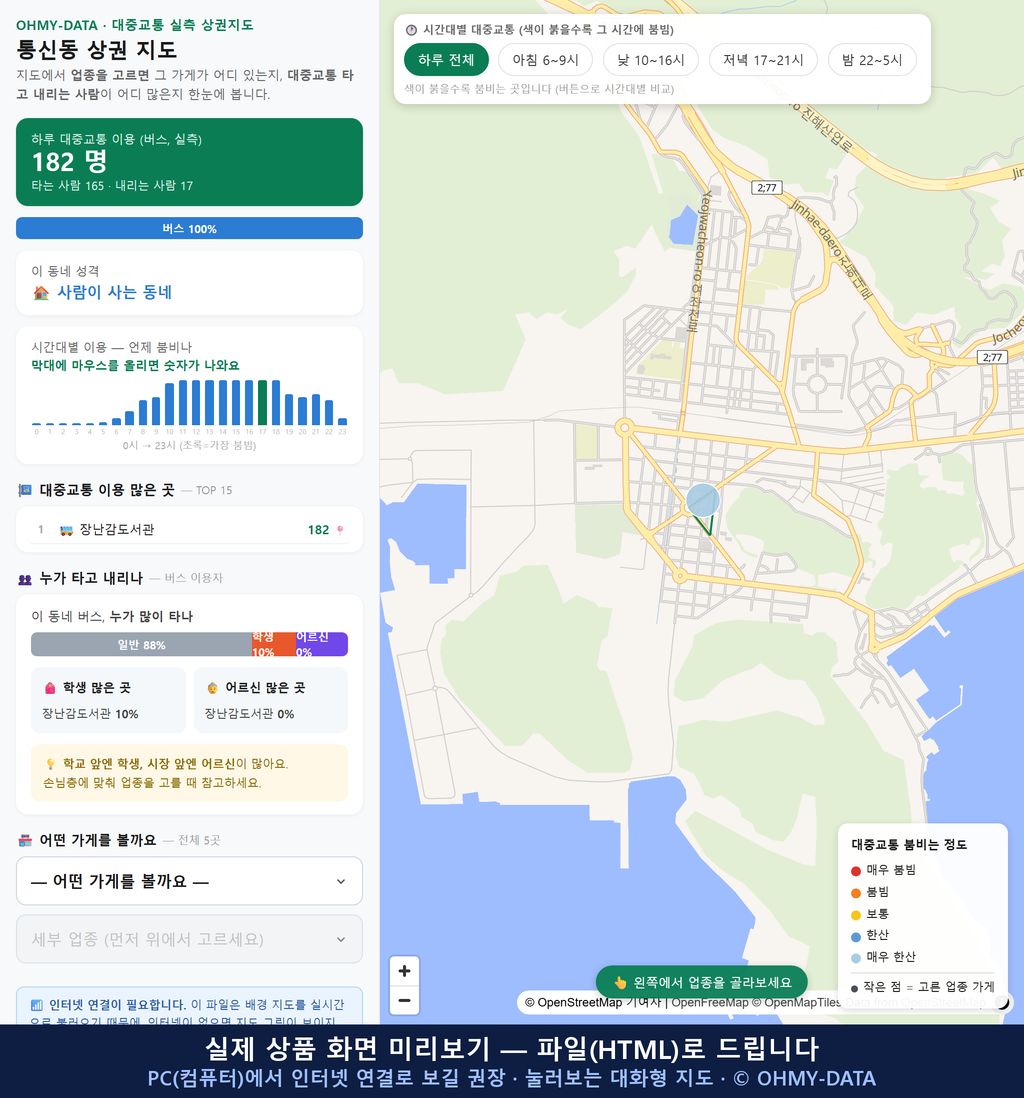Click the 왼쪽에서 업종을 골라보세요 button
The width and height of the screenshot is (1024, 1098).
[702, 982]
